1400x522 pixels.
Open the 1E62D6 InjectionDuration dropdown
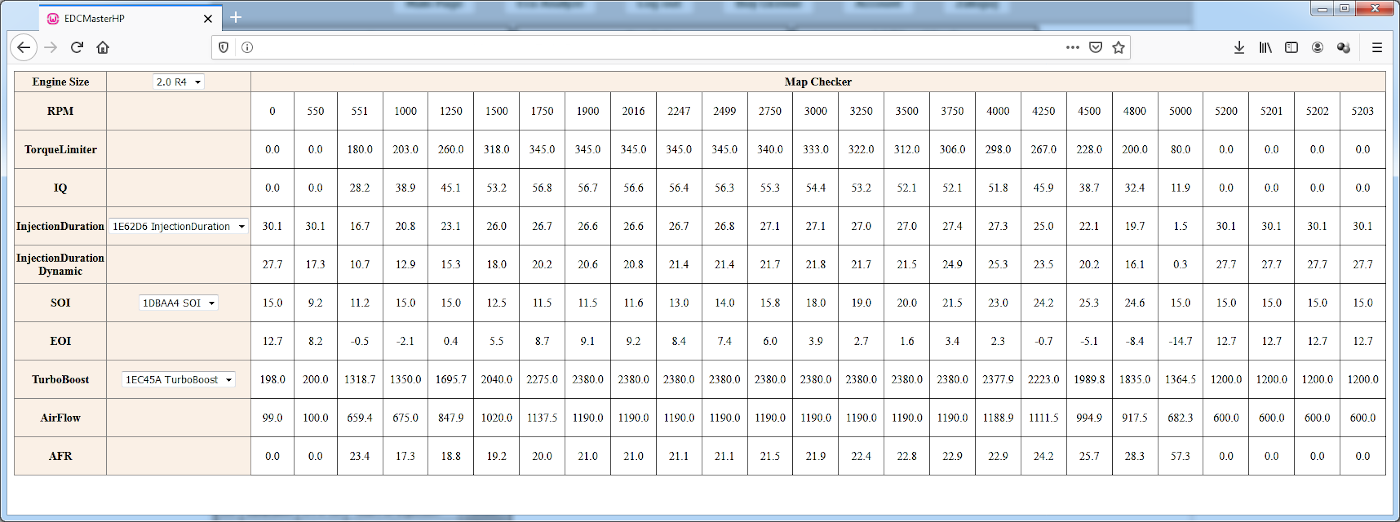pyautogui.click(x=179, y=227)
